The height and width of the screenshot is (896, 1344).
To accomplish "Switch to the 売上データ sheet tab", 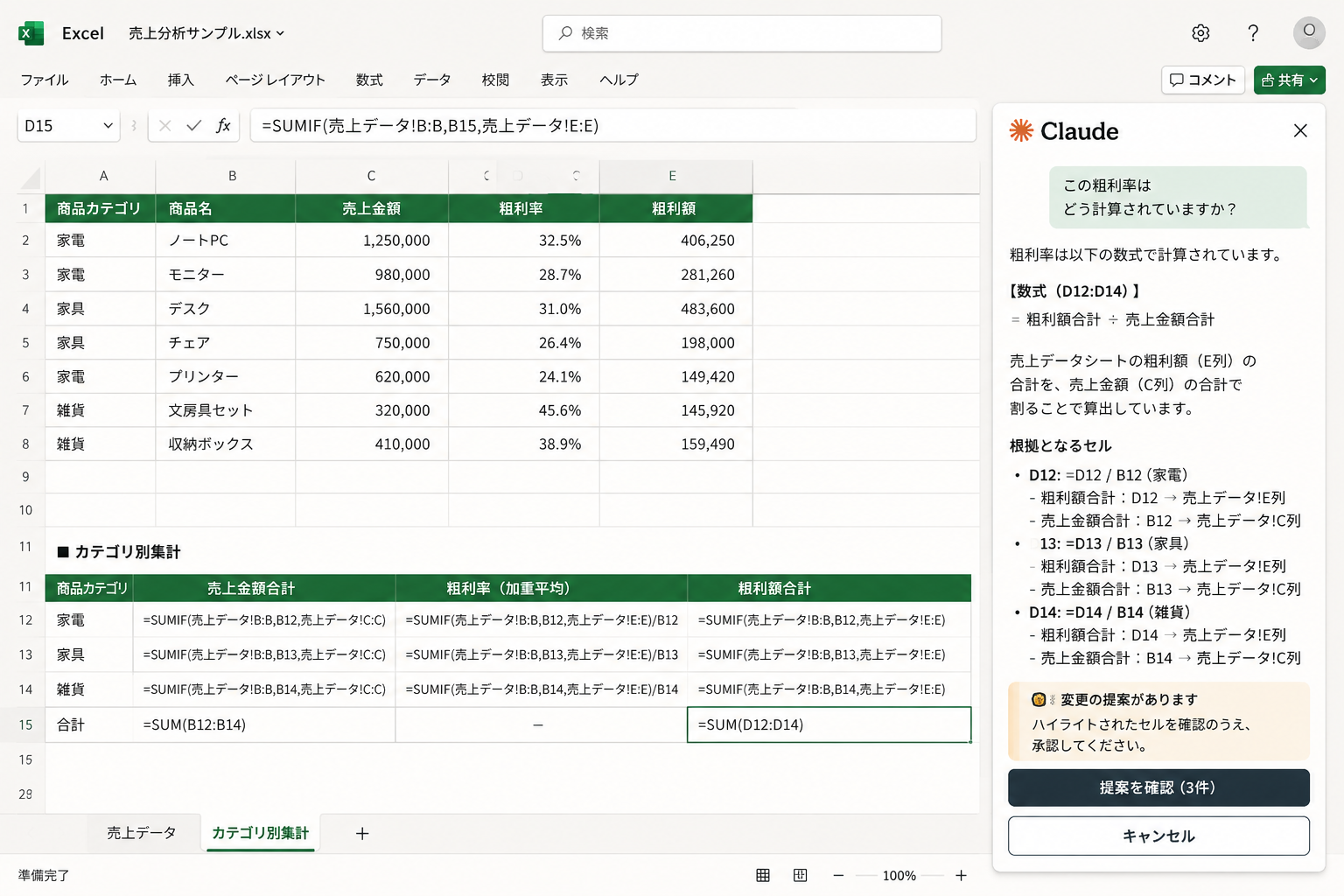I will [x=142, y=833].
